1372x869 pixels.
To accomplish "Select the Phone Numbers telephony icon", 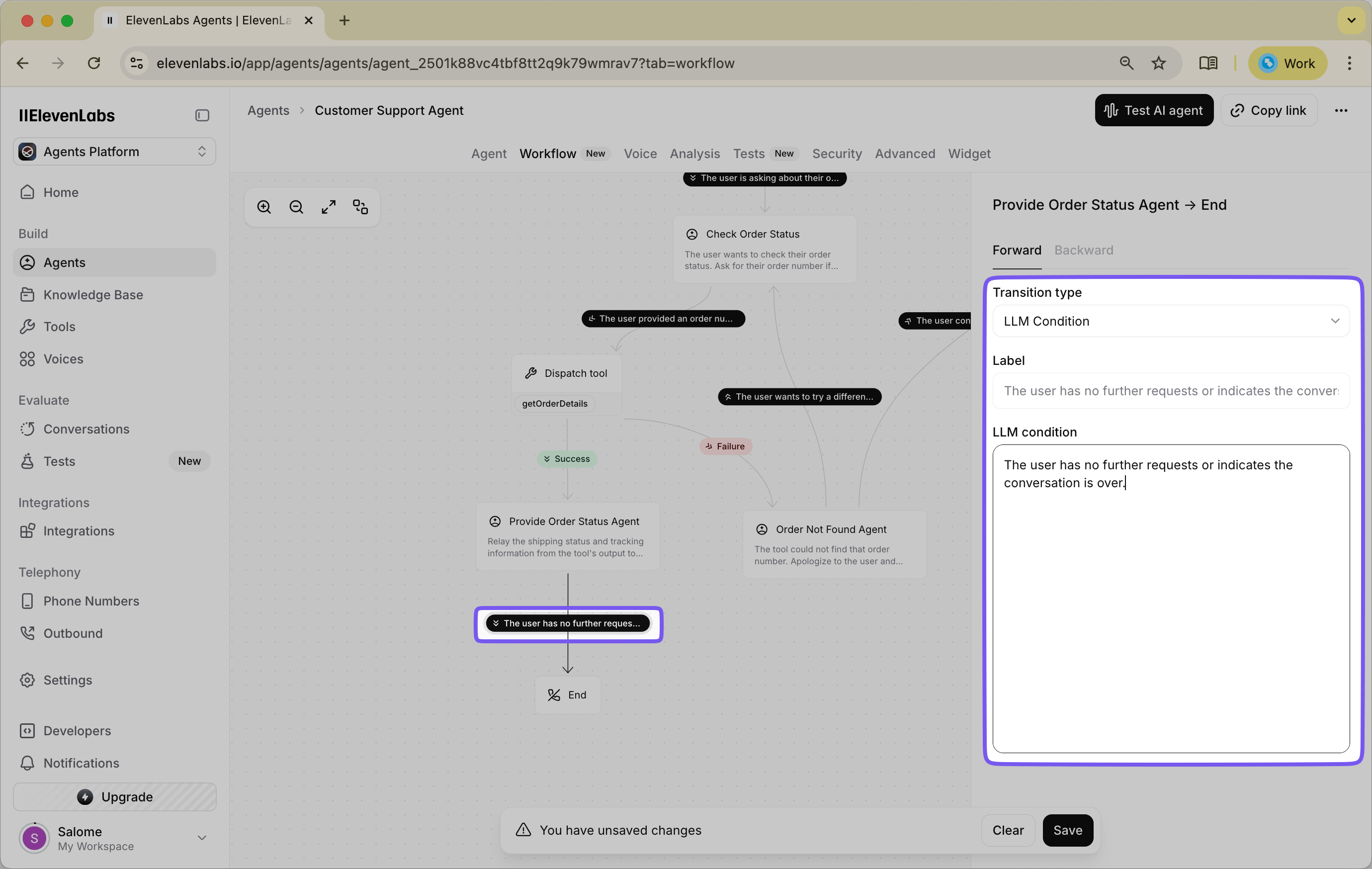I will click(x=28, y=601).
